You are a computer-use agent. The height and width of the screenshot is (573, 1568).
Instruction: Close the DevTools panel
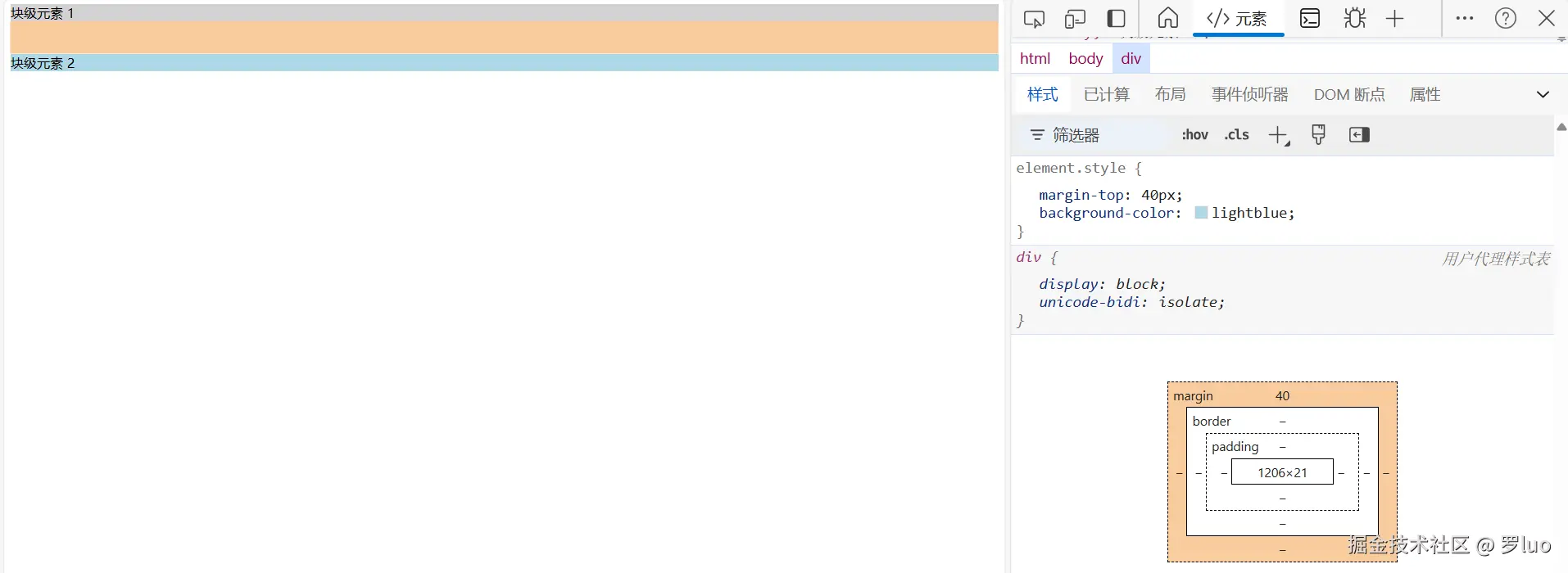tap(1547, 18)
